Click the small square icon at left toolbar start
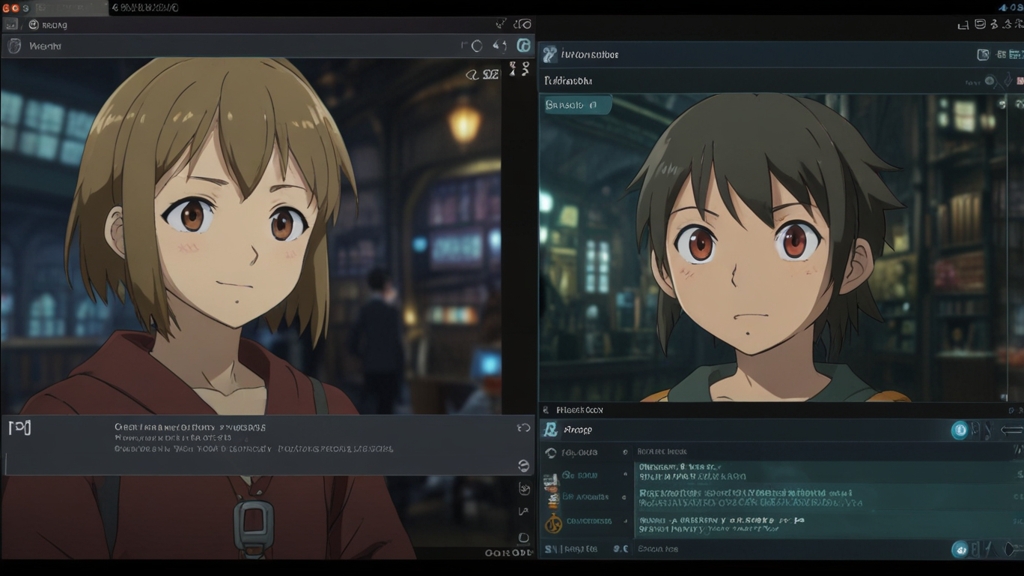Image resolution: width=1024 pixels, height=576 pixels. [x=10, y=25]
